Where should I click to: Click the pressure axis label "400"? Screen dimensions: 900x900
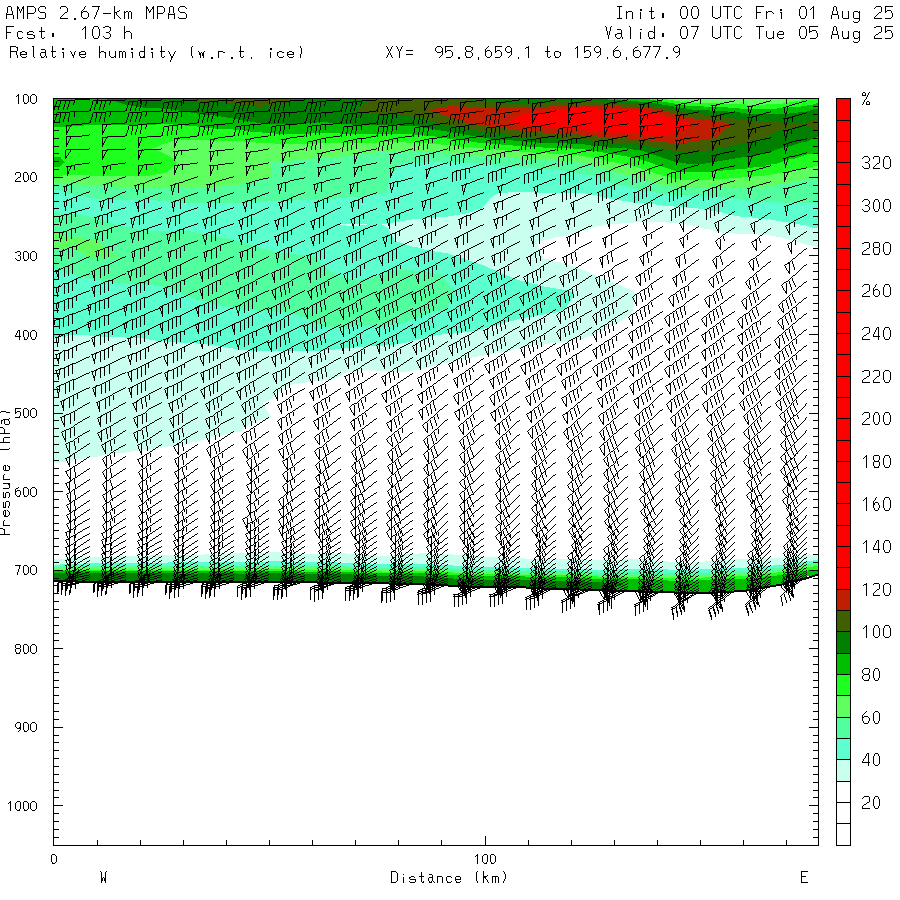(26, 335)
